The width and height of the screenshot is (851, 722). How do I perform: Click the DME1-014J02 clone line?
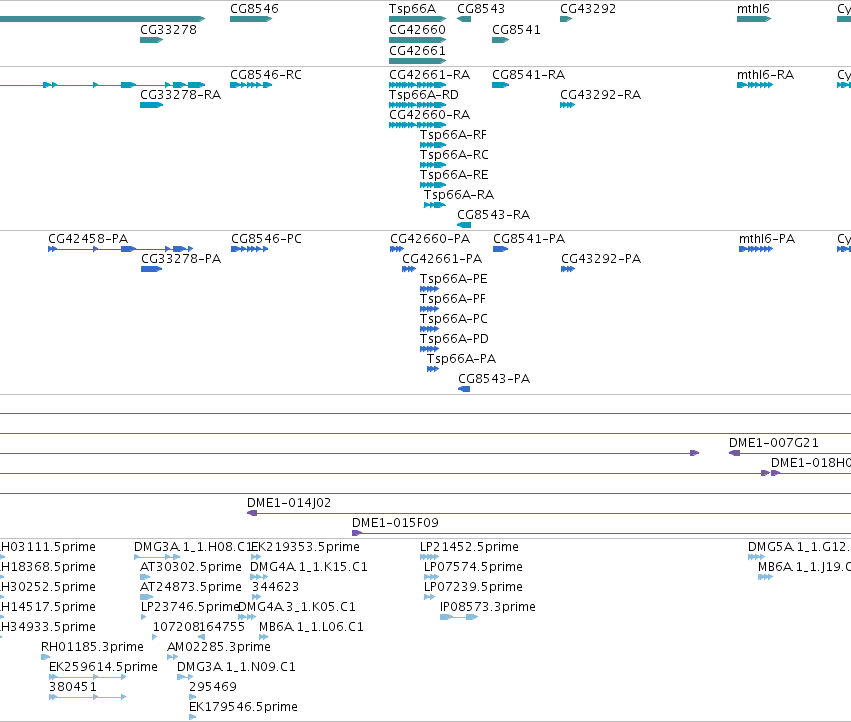point(549,513)
